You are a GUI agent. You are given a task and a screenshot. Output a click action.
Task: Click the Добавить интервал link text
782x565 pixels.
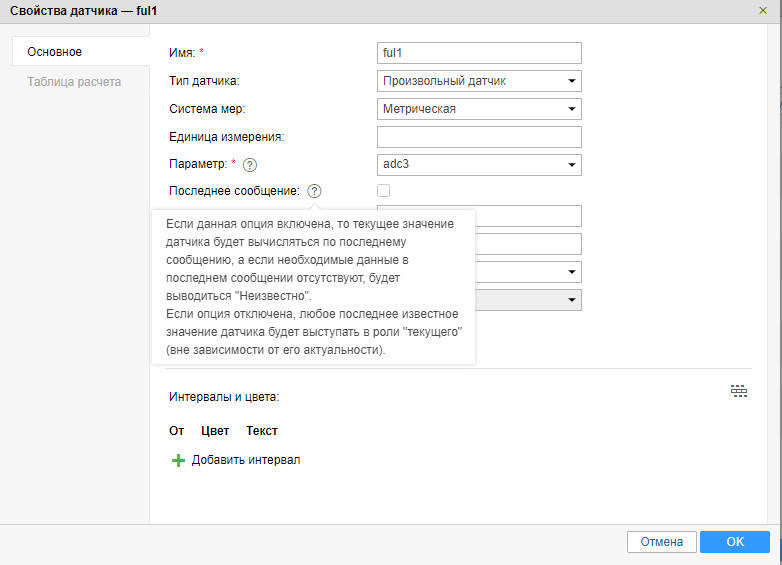click(x=246, y=460)
